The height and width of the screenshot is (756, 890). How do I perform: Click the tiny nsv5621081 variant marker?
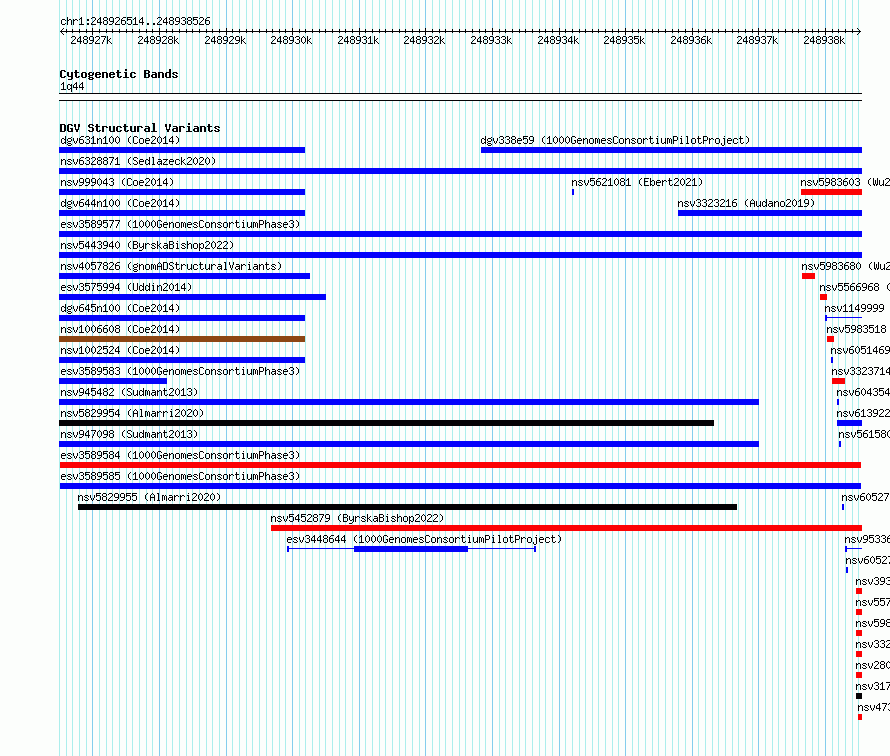(x=573, y=192)
